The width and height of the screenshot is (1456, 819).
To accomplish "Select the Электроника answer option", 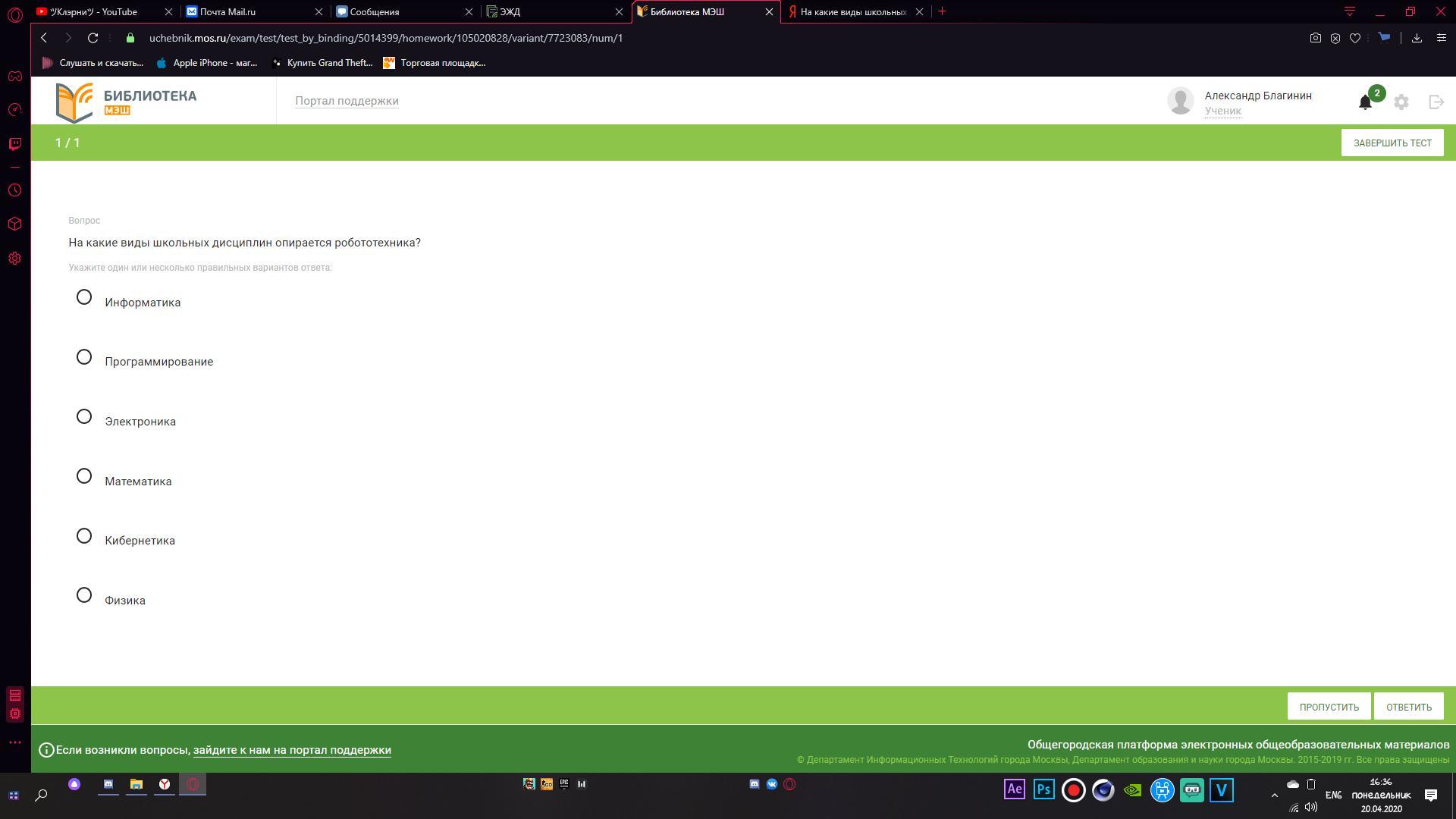I will click(x=84, y=416).
